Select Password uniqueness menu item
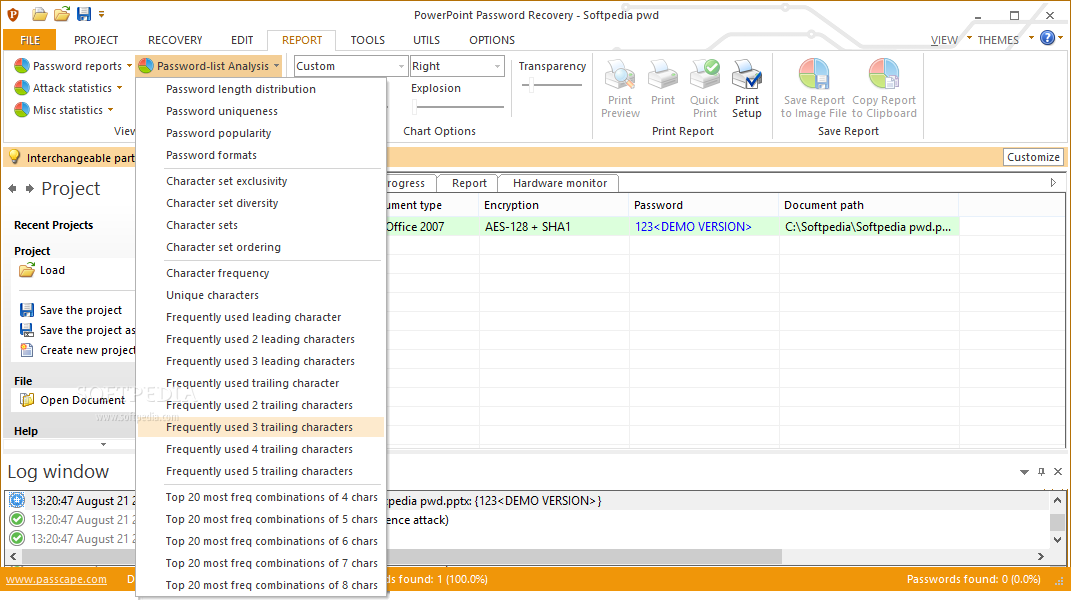The height and width of the screenshot is (600, 1071). click(x=260, y=111)
